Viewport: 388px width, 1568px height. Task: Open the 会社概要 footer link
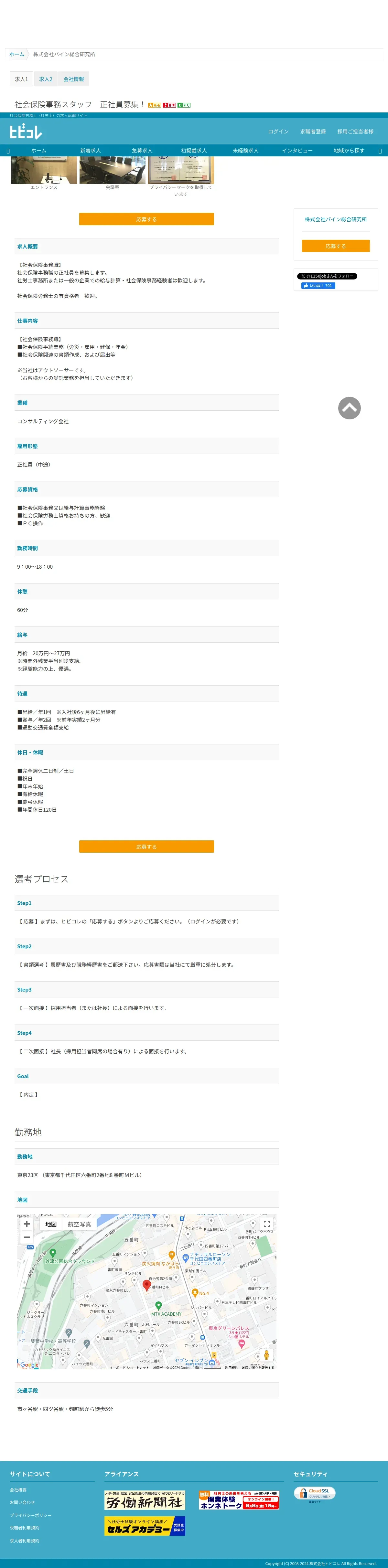(x=18, y=1489)
